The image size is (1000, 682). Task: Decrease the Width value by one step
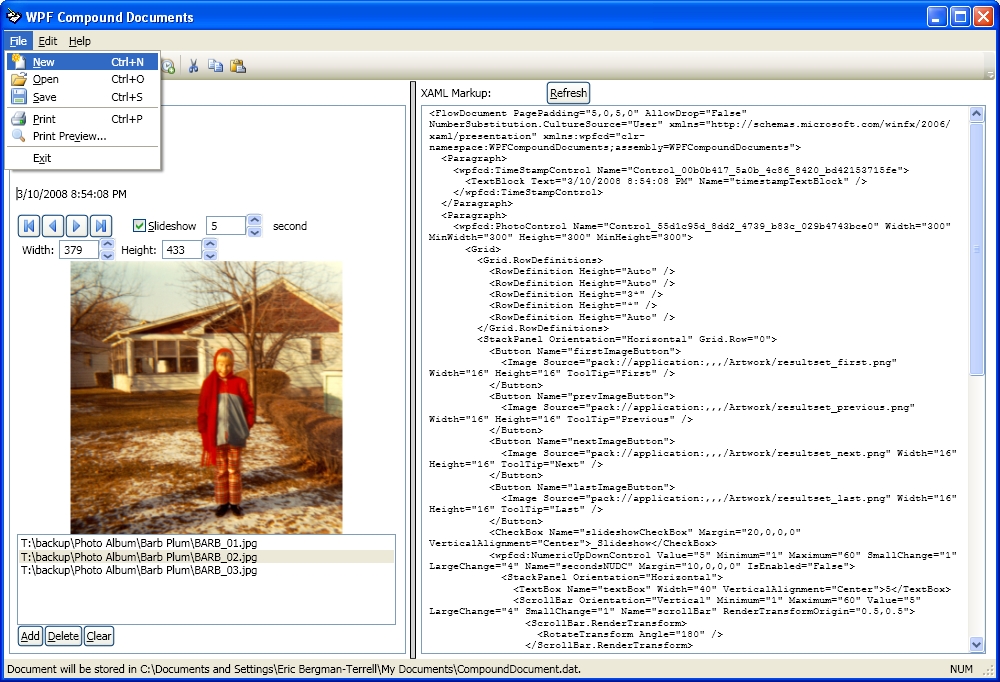pos(107,256)
